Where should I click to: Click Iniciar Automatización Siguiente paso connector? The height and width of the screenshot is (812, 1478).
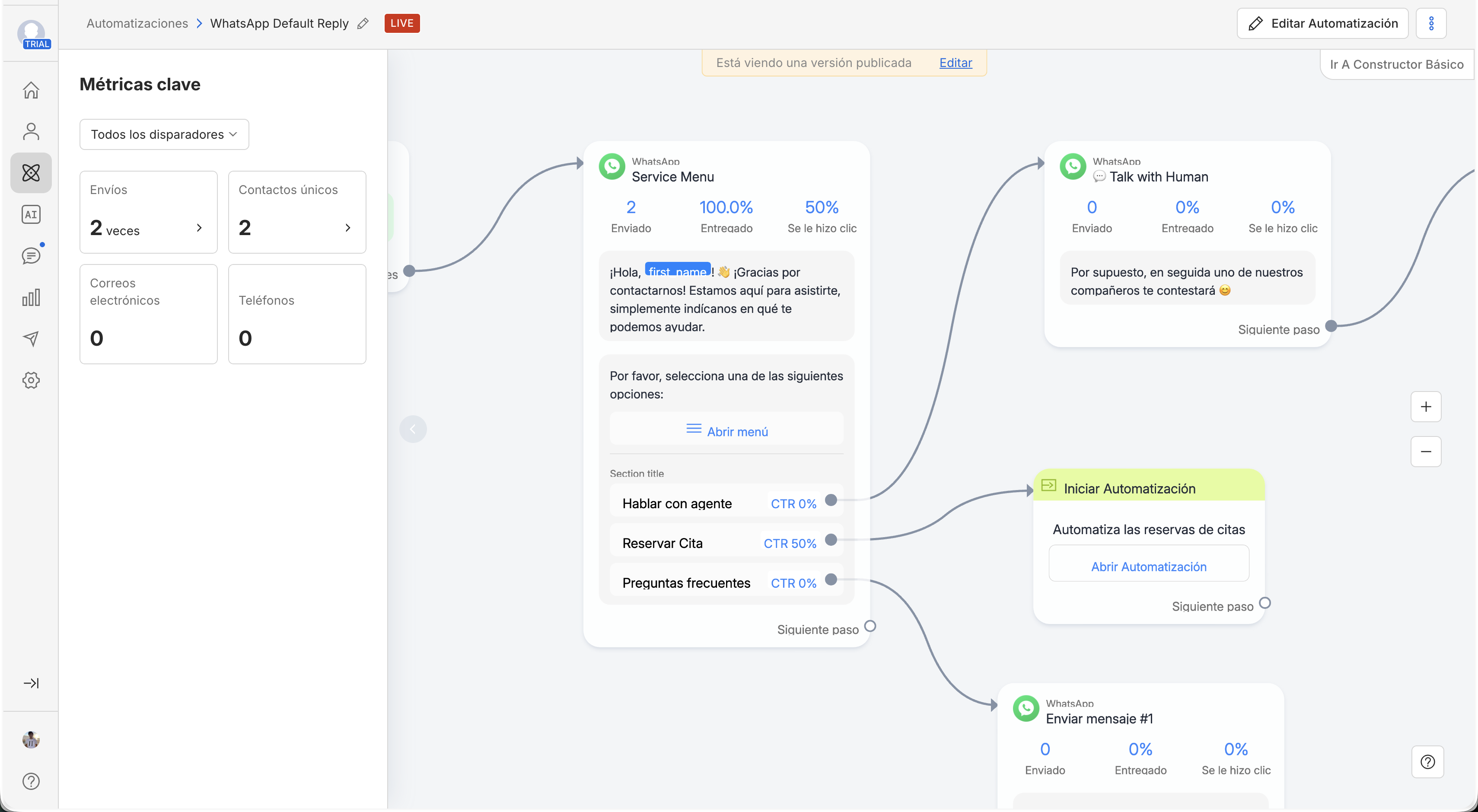[1265, 603]
